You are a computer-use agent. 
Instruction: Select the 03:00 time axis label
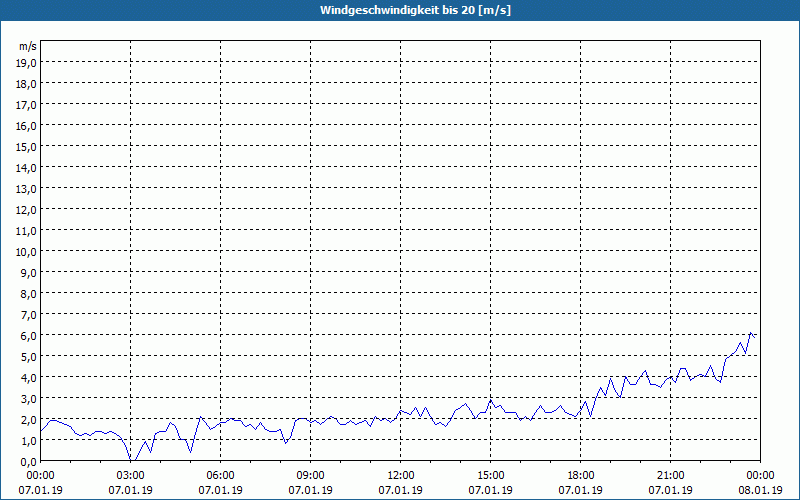[x=131, y=475]
